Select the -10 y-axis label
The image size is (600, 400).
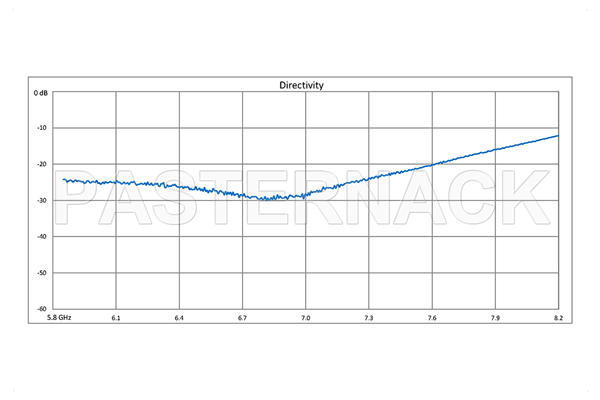click(43, 128)
